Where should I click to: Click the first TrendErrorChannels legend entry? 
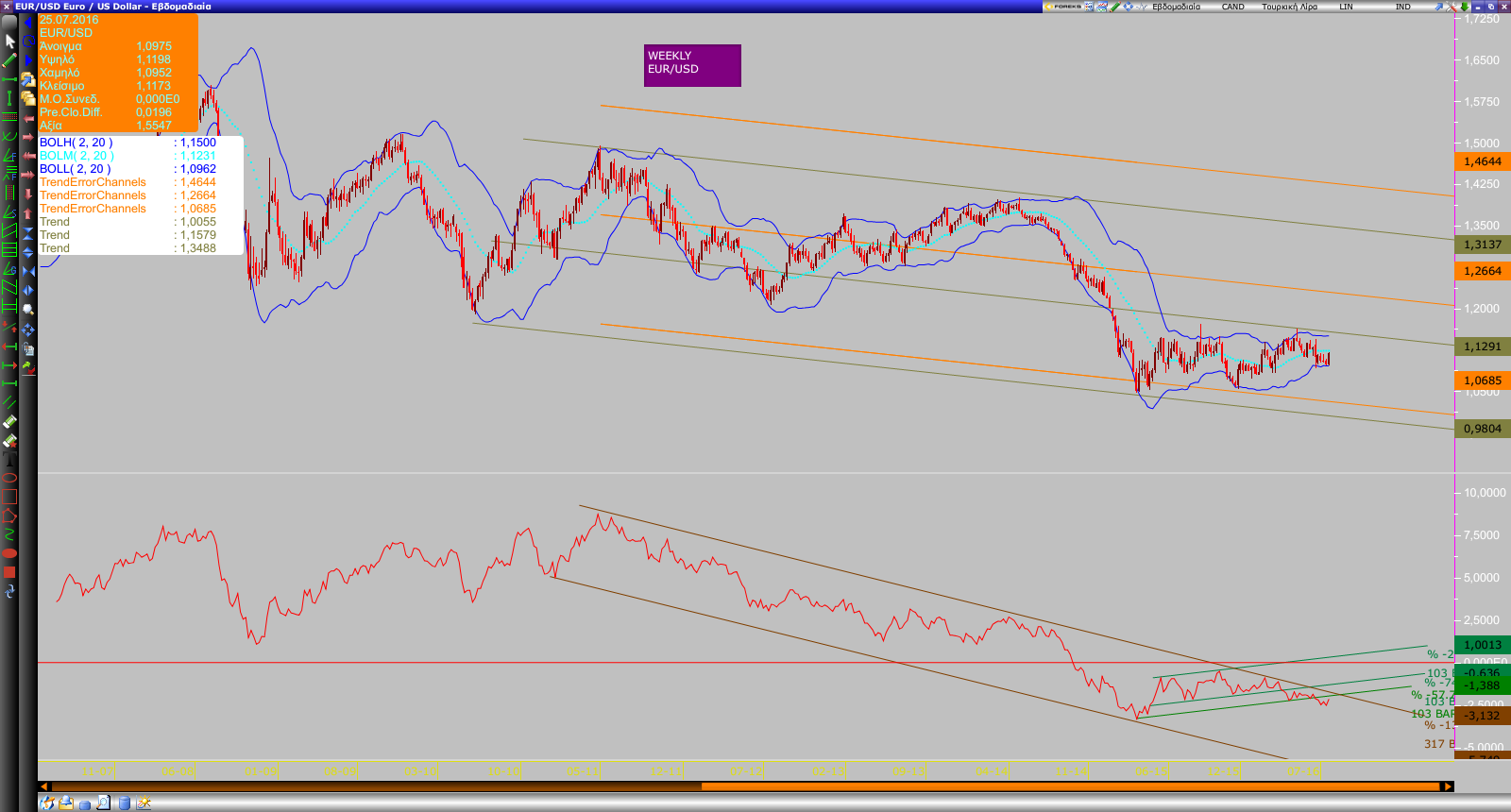click(93, 182)
